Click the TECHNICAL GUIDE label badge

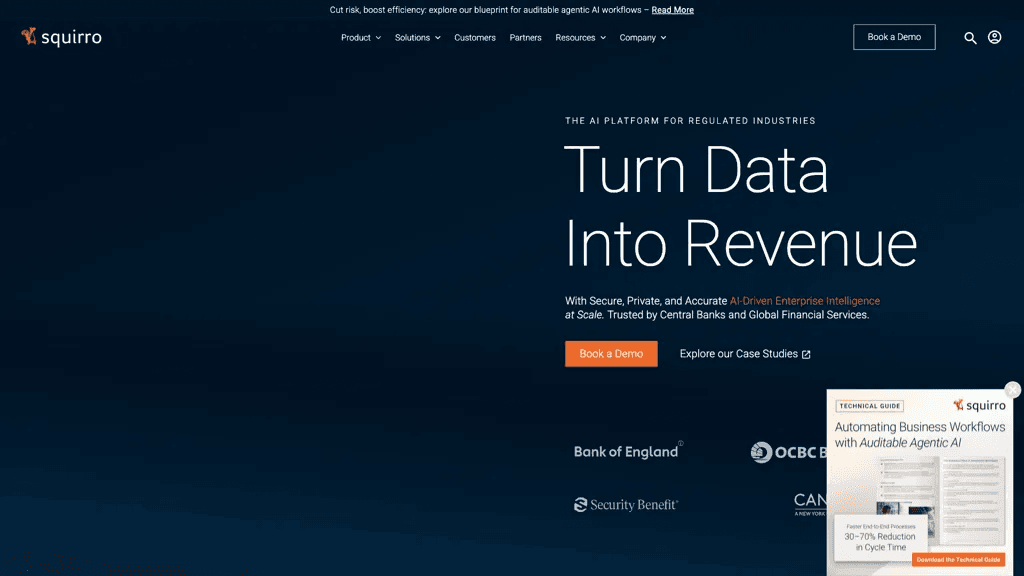click(869, 406)
